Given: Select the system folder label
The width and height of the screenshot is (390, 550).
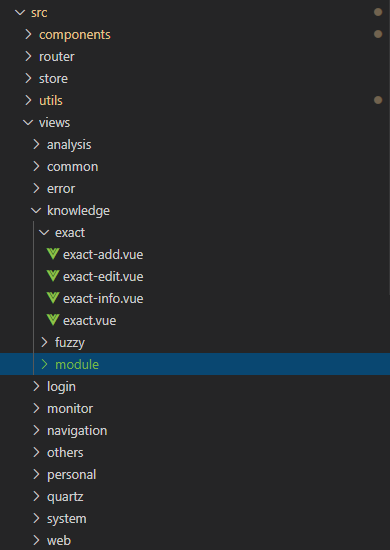Looking at the screenshot, I should (67, 518).
